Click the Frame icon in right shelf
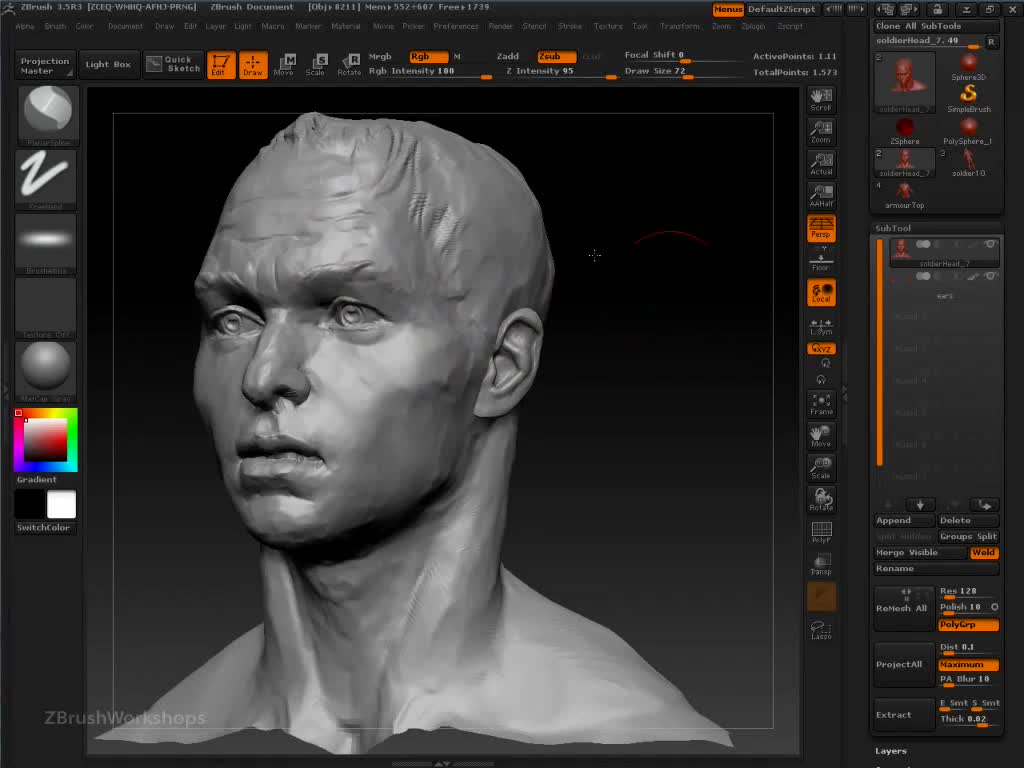The width and height of the screenshot is (1024, 768). 821,404
